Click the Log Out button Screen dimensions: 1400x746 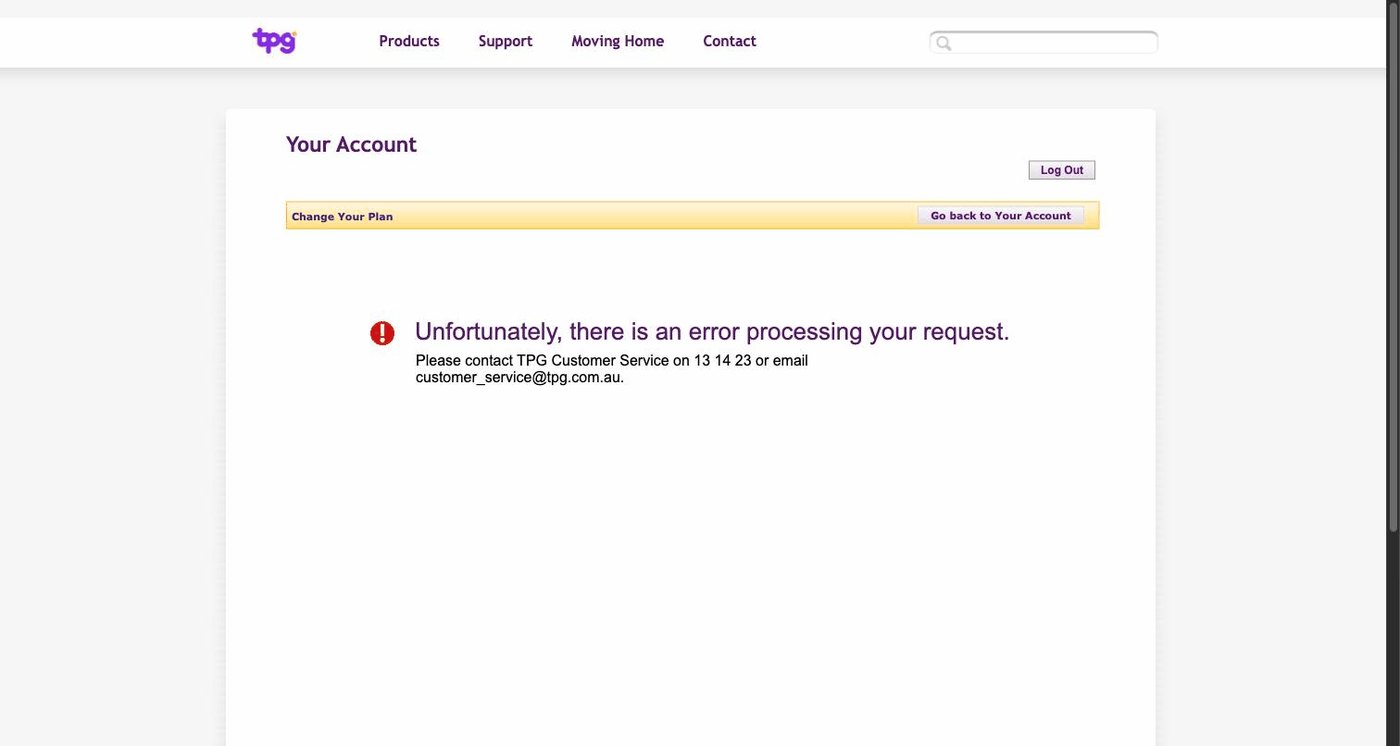[x=1062, y=170]
